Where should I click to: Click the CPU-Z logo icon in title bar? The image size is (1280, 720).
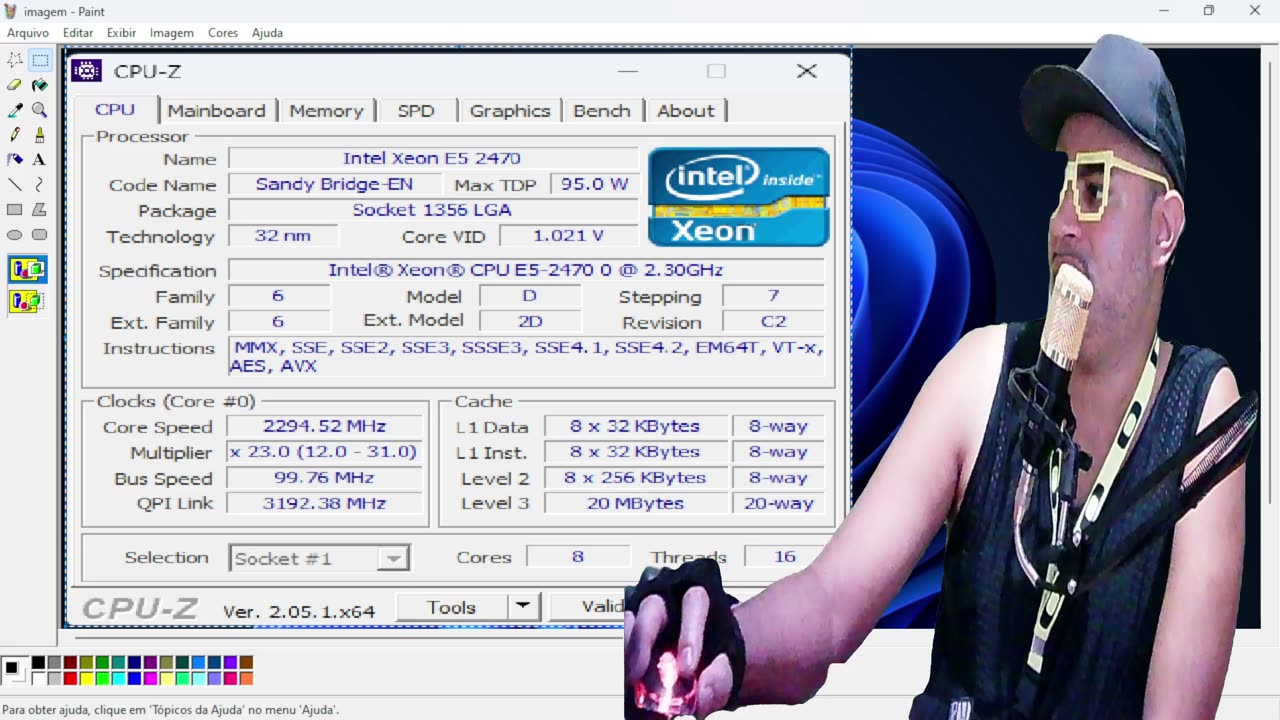[86, 71]
